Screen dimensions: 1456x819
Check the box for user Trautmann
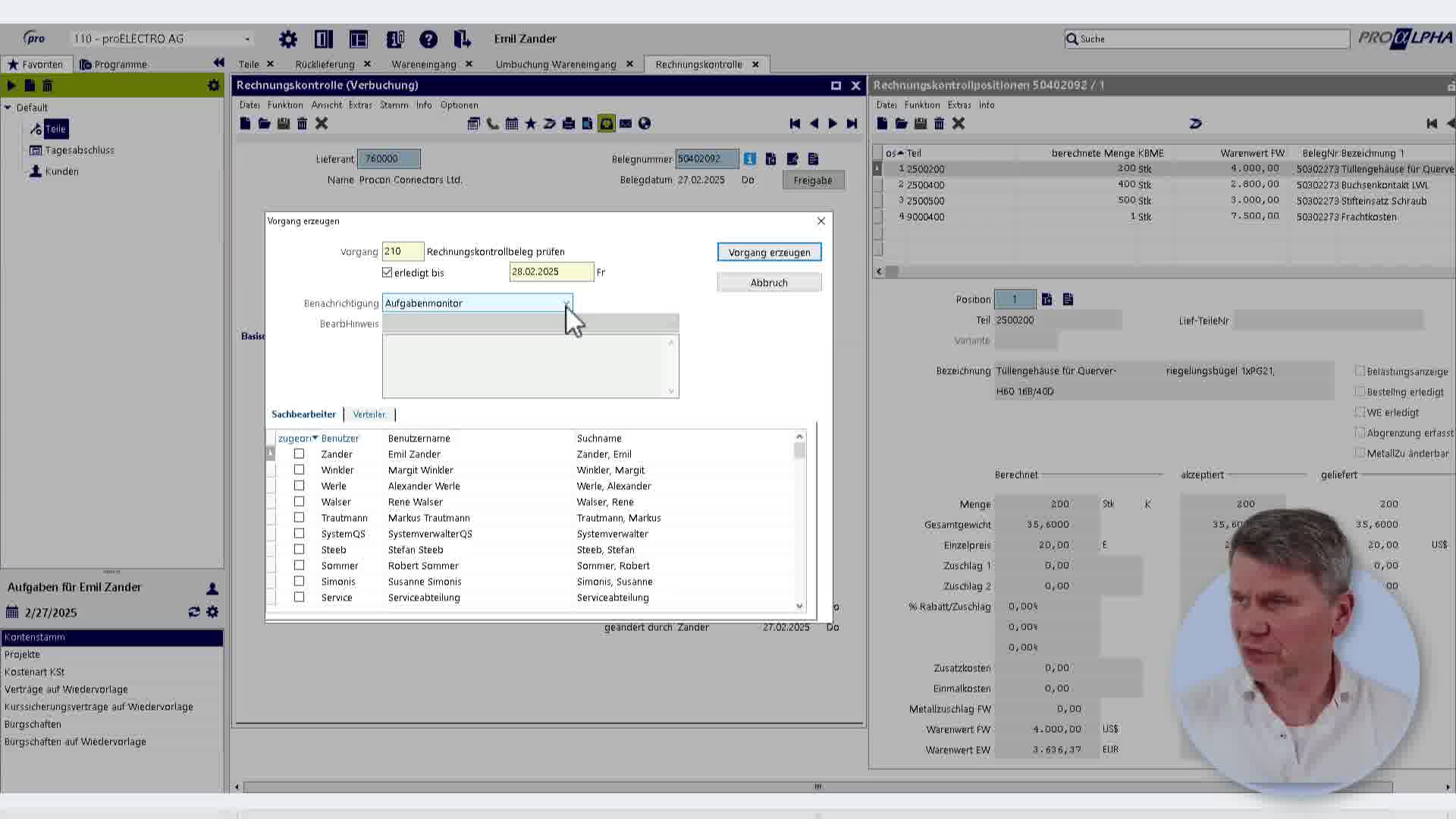[299, 517]
